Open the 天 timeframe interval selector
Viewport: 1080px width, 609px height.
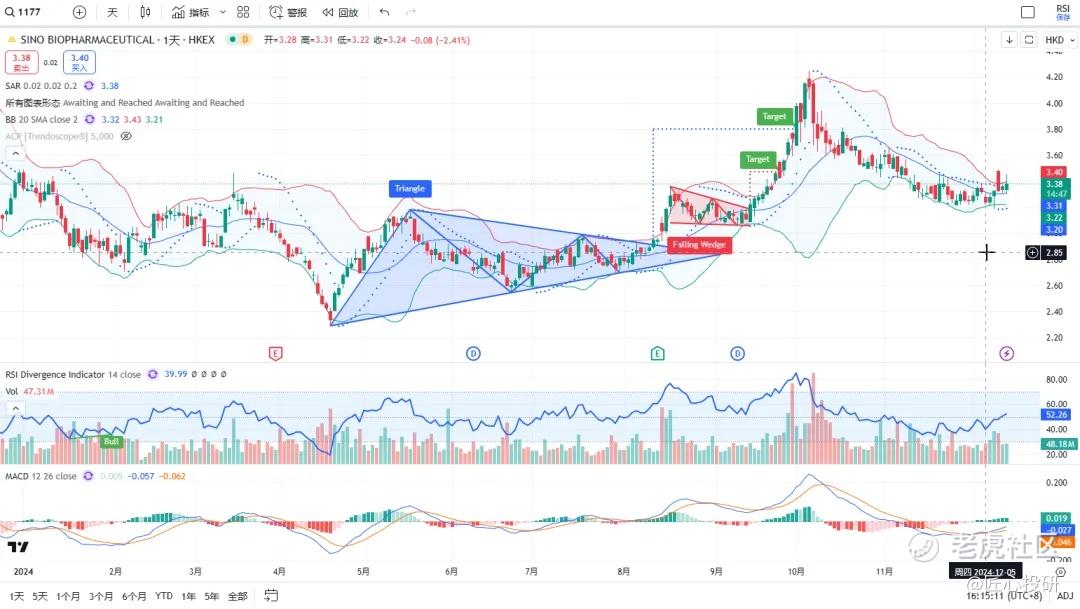tap(112, 12)
